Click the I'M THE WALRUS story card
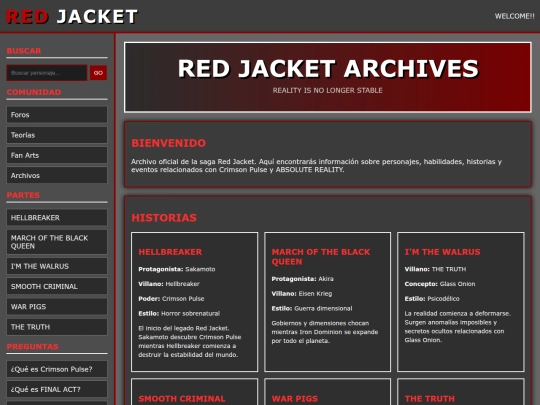Viewport: 540px width, 405px height. pos(461,302)
